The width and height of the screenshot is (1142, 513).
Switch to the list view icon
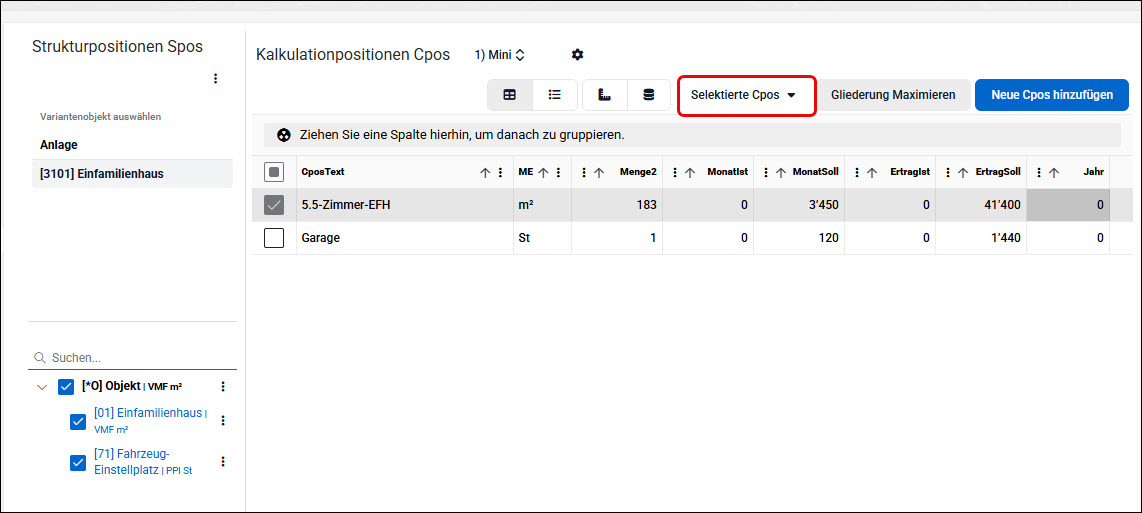(555, 95)
